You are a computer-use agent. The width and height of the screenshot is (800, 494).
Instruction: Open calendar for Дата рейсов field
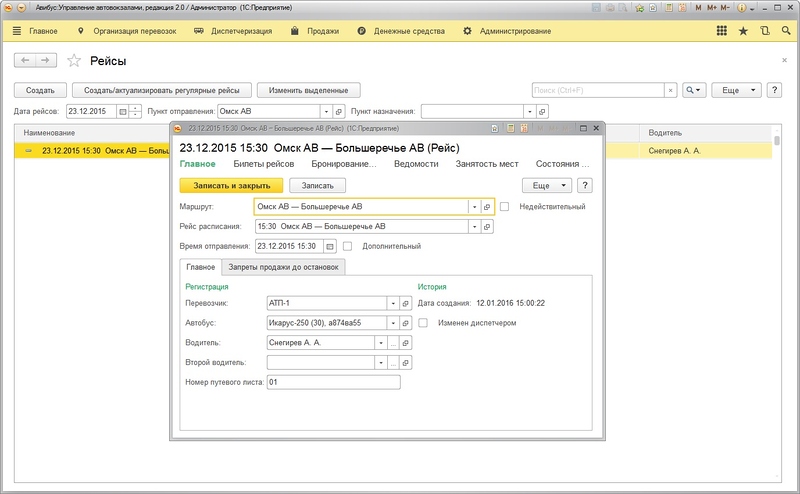point(123,111)
